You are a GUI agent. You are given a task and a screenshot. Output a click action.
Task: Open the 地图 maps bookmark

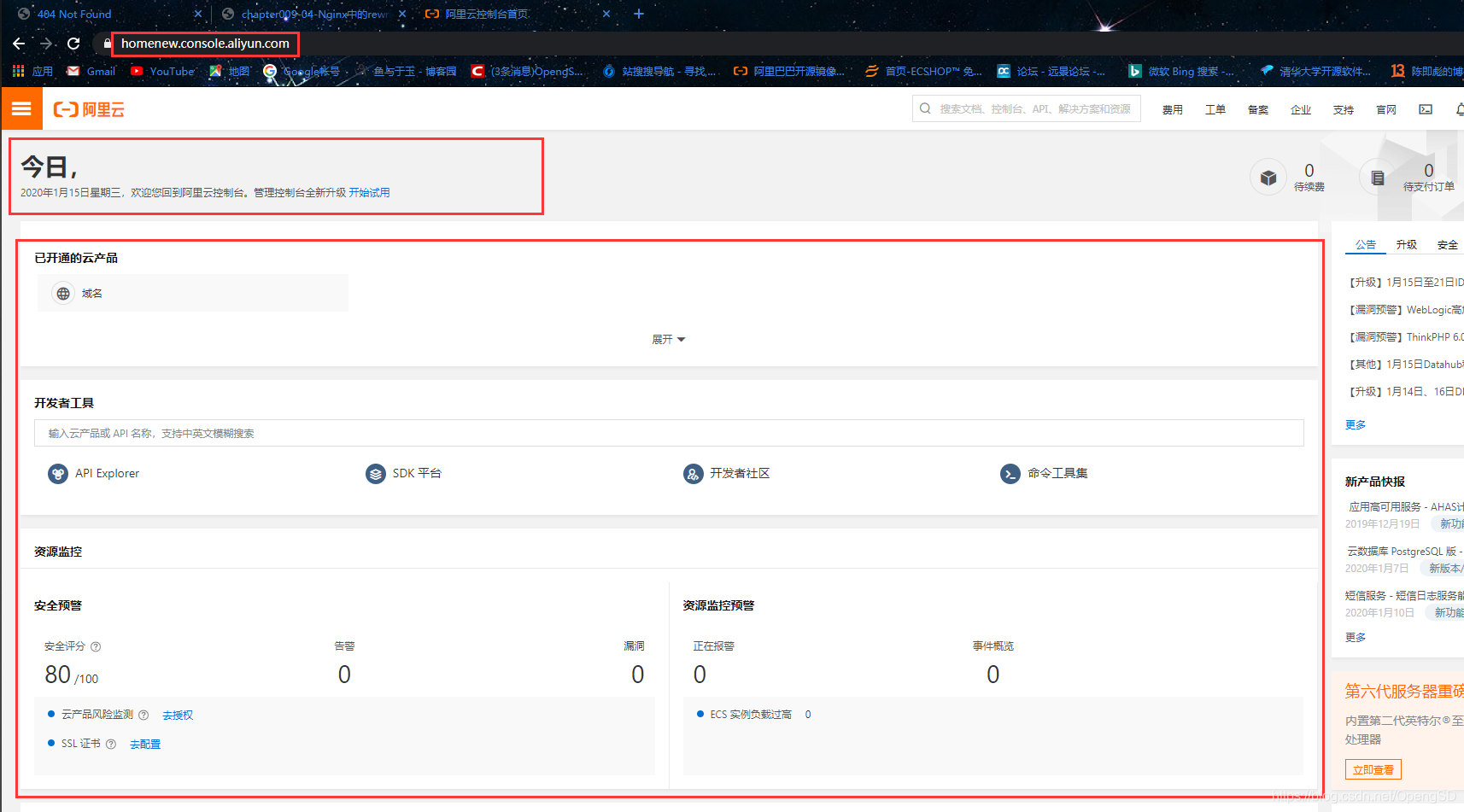click(229, 71)
